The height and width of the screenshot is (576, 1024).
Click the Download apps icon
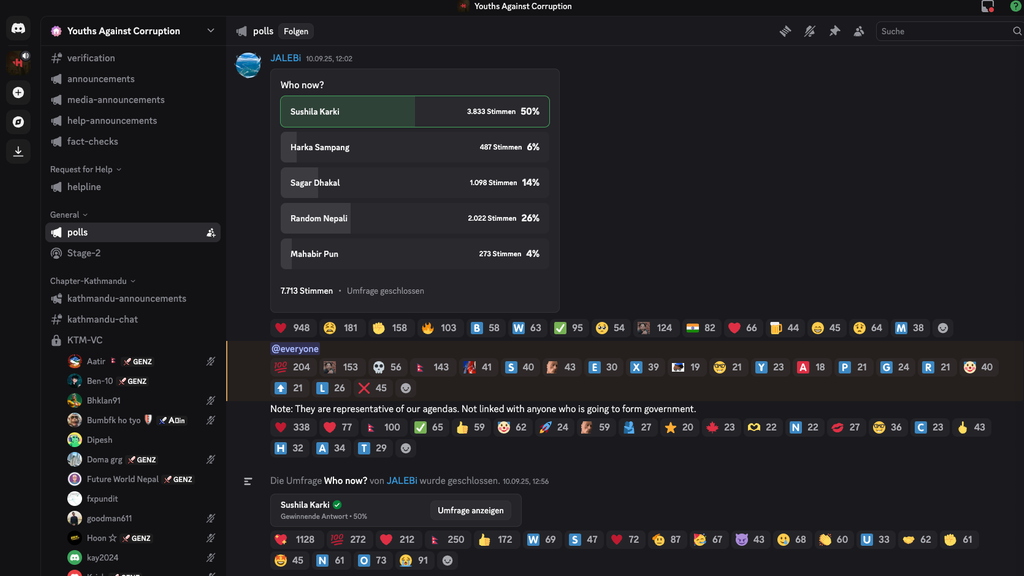18,152
